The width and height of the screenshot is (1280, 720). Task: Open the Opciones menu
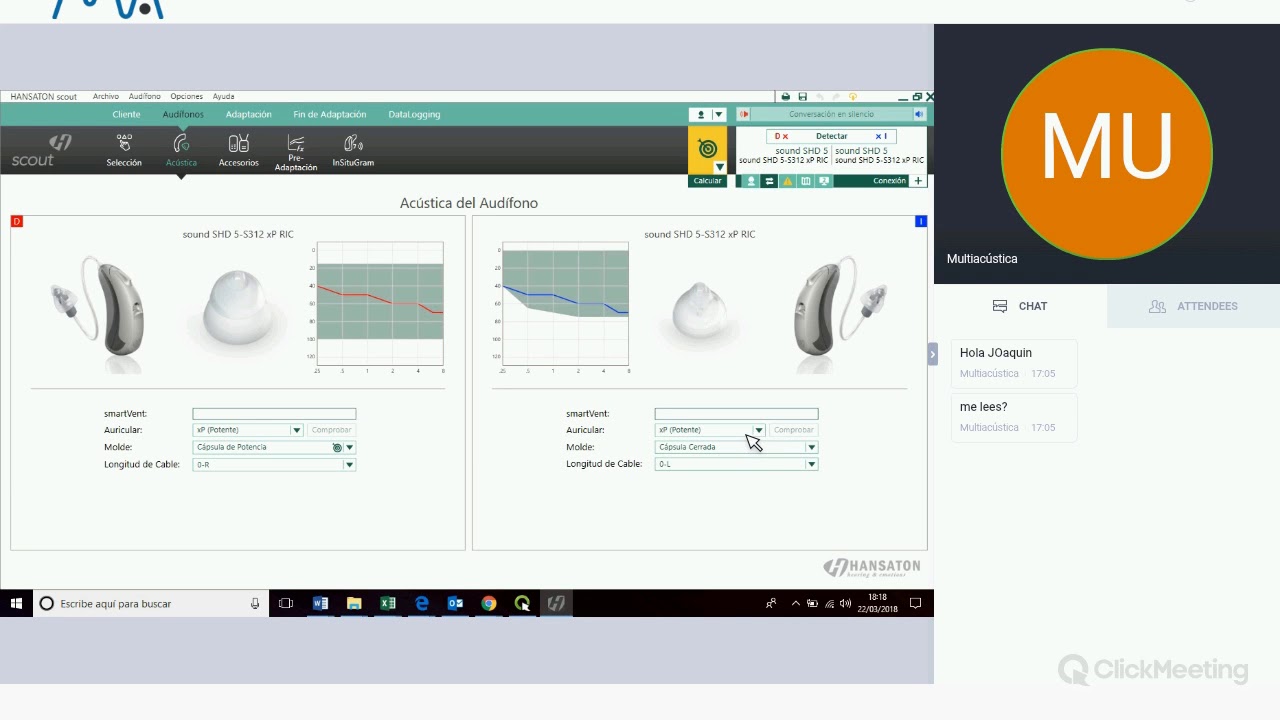(187, 97)
